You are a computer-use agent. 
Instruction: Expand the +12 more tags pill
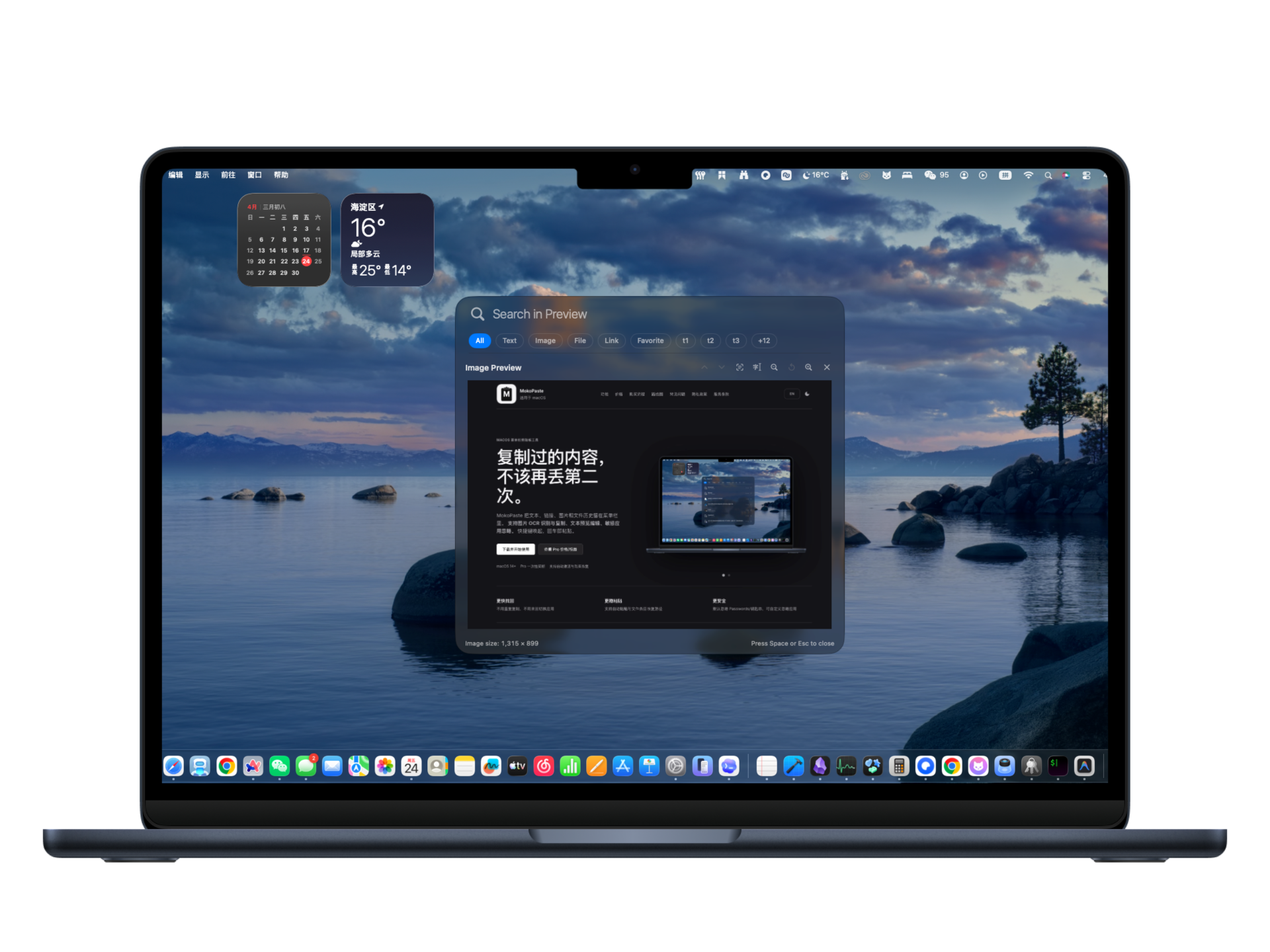(x=764, y=340)
